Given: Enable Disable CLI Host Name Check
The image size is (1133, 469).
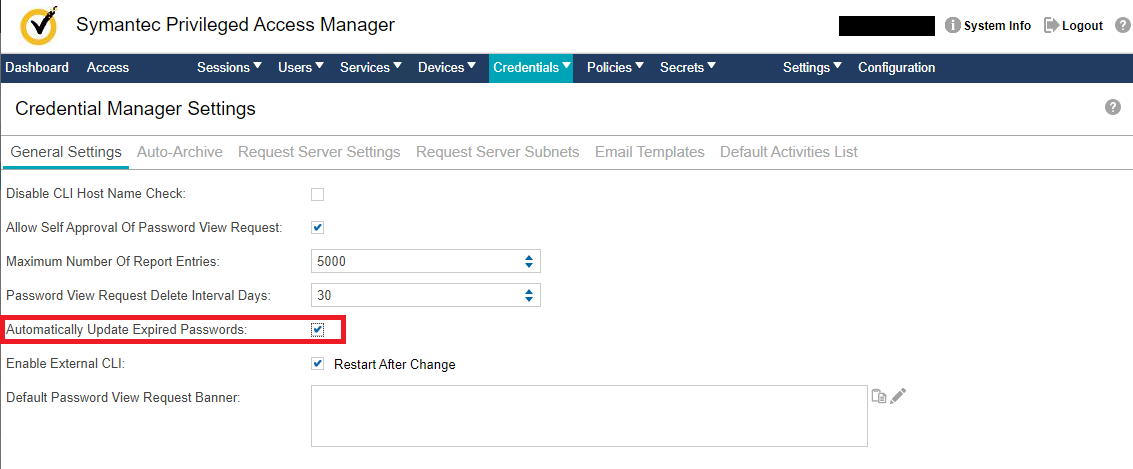Looking at the screenshot, I should [x=317, y=194].
